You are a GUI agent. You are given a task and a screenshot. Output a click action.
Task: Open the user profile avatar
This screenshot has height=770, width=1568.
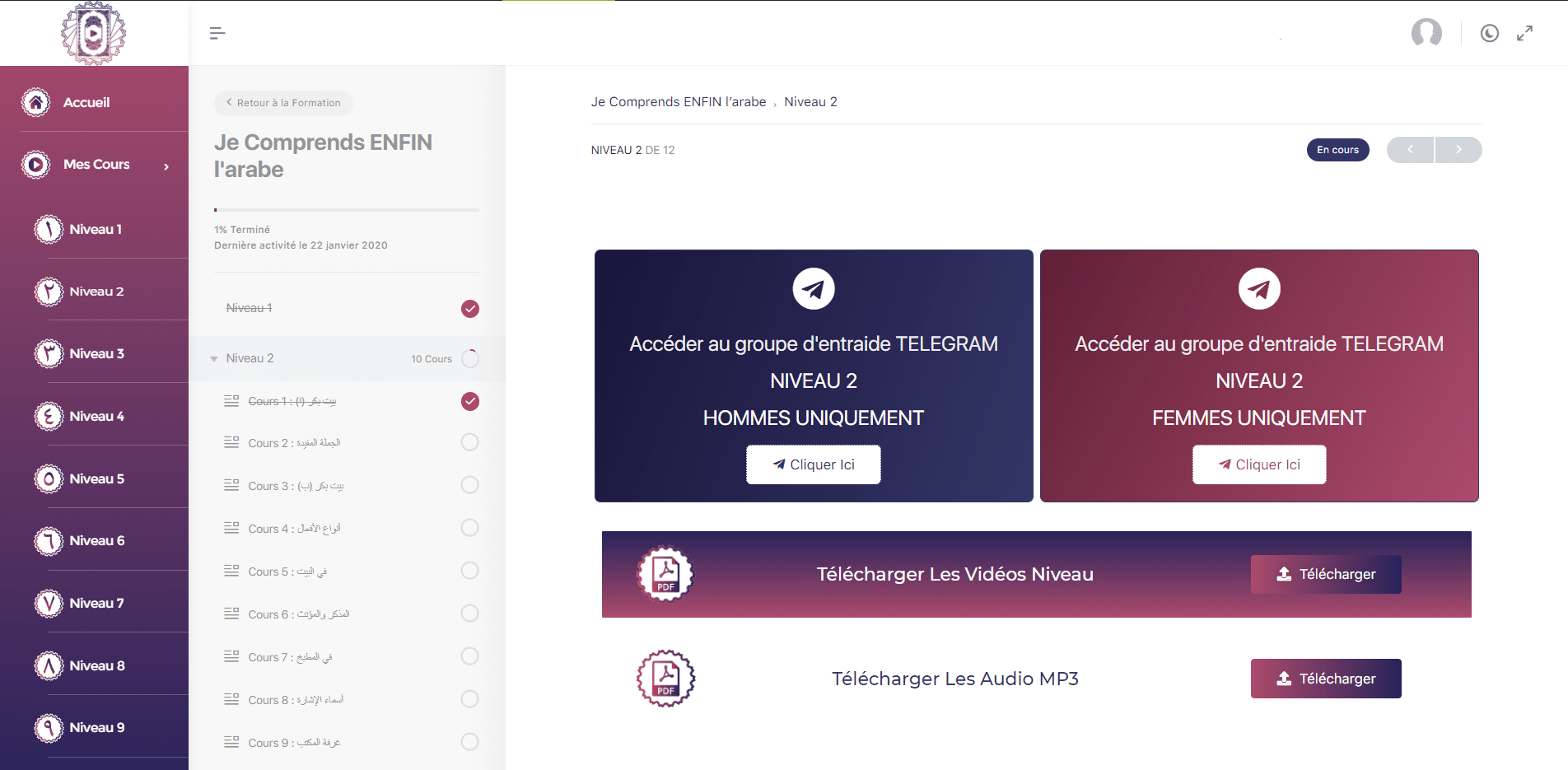pyautogui.click(x=1426, y=33)
